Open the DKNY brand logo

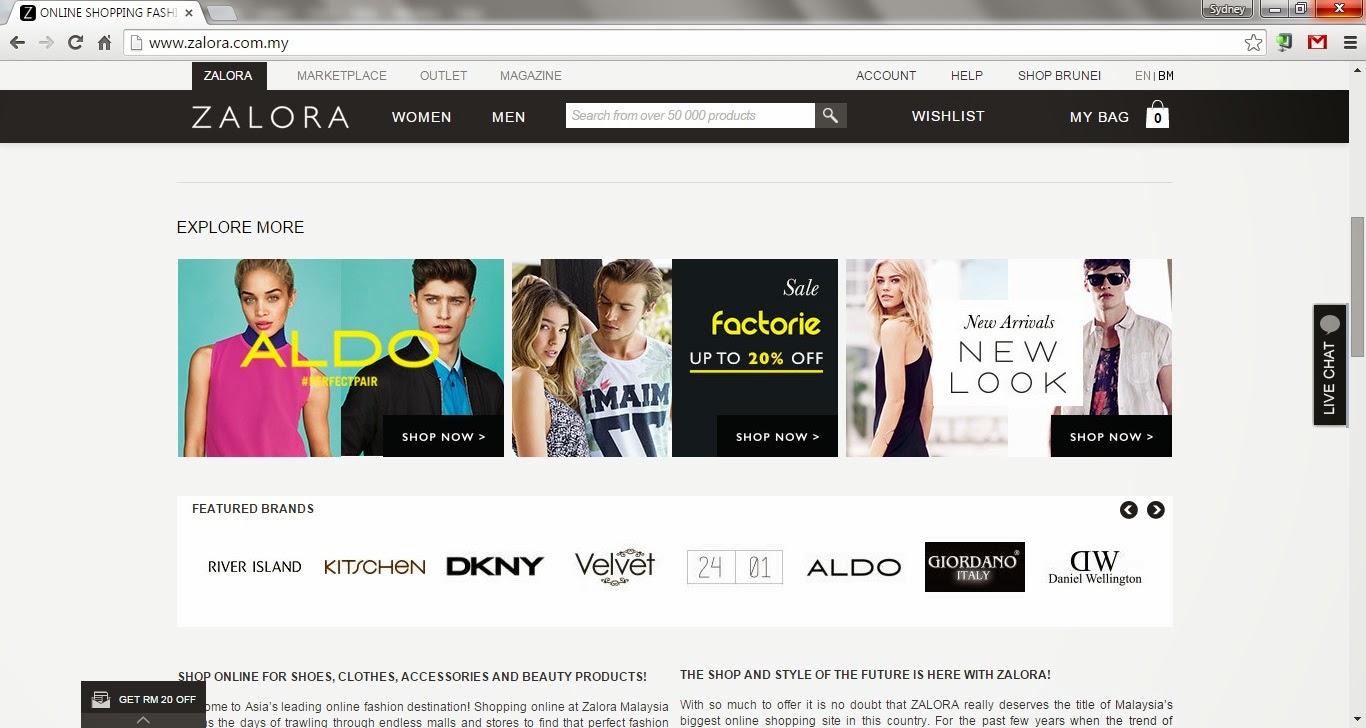tap(494, 567)
